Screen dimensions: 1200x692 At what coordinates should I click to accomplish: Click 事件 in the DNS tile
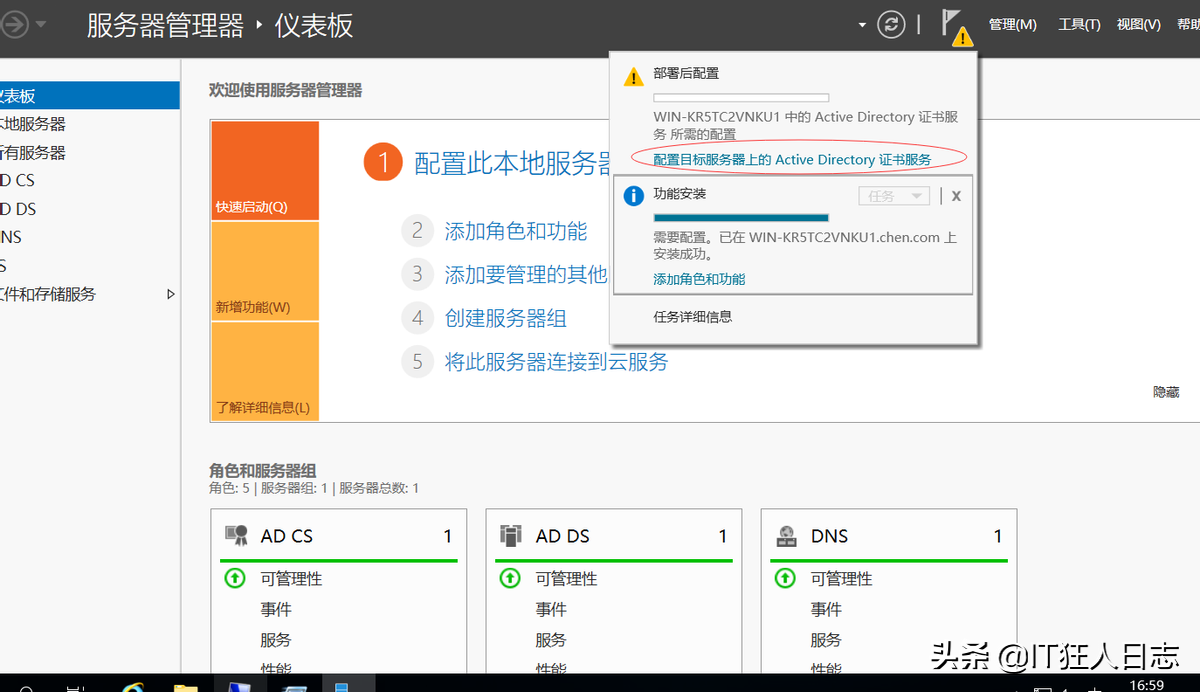(826, 610)
